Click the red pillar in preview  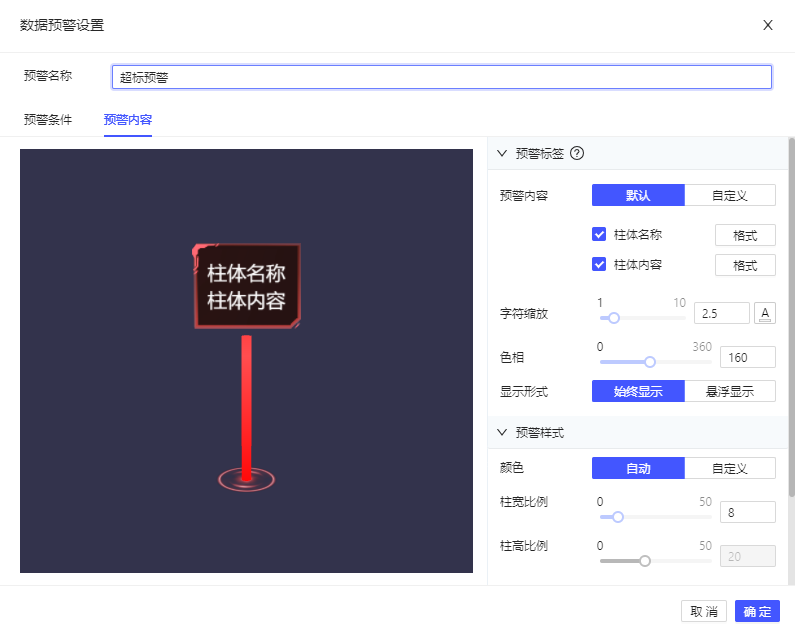(x=246, y=407)
